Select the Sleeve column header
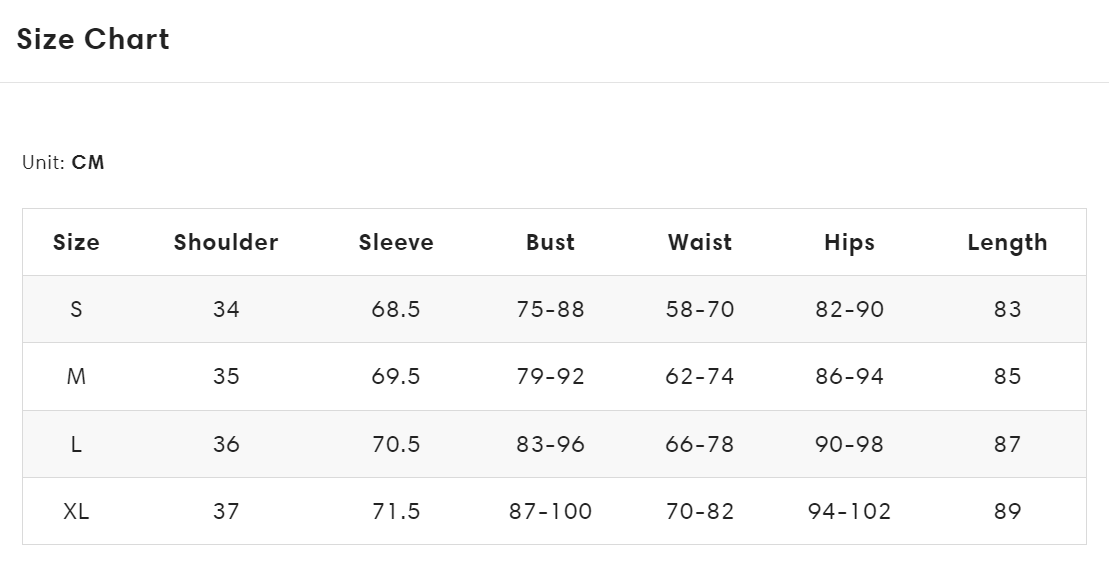The height and width of the screenshot is (566, 1109). [396, 243]
